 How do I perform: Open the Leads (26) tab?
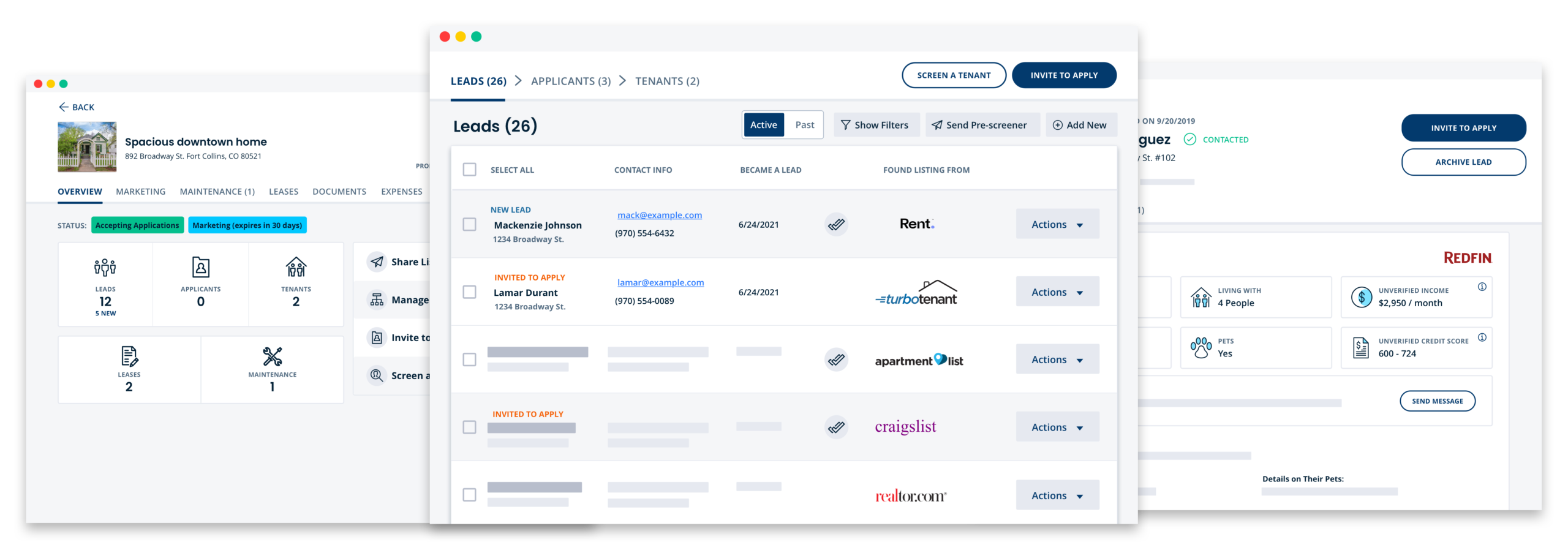coord(478,81)
